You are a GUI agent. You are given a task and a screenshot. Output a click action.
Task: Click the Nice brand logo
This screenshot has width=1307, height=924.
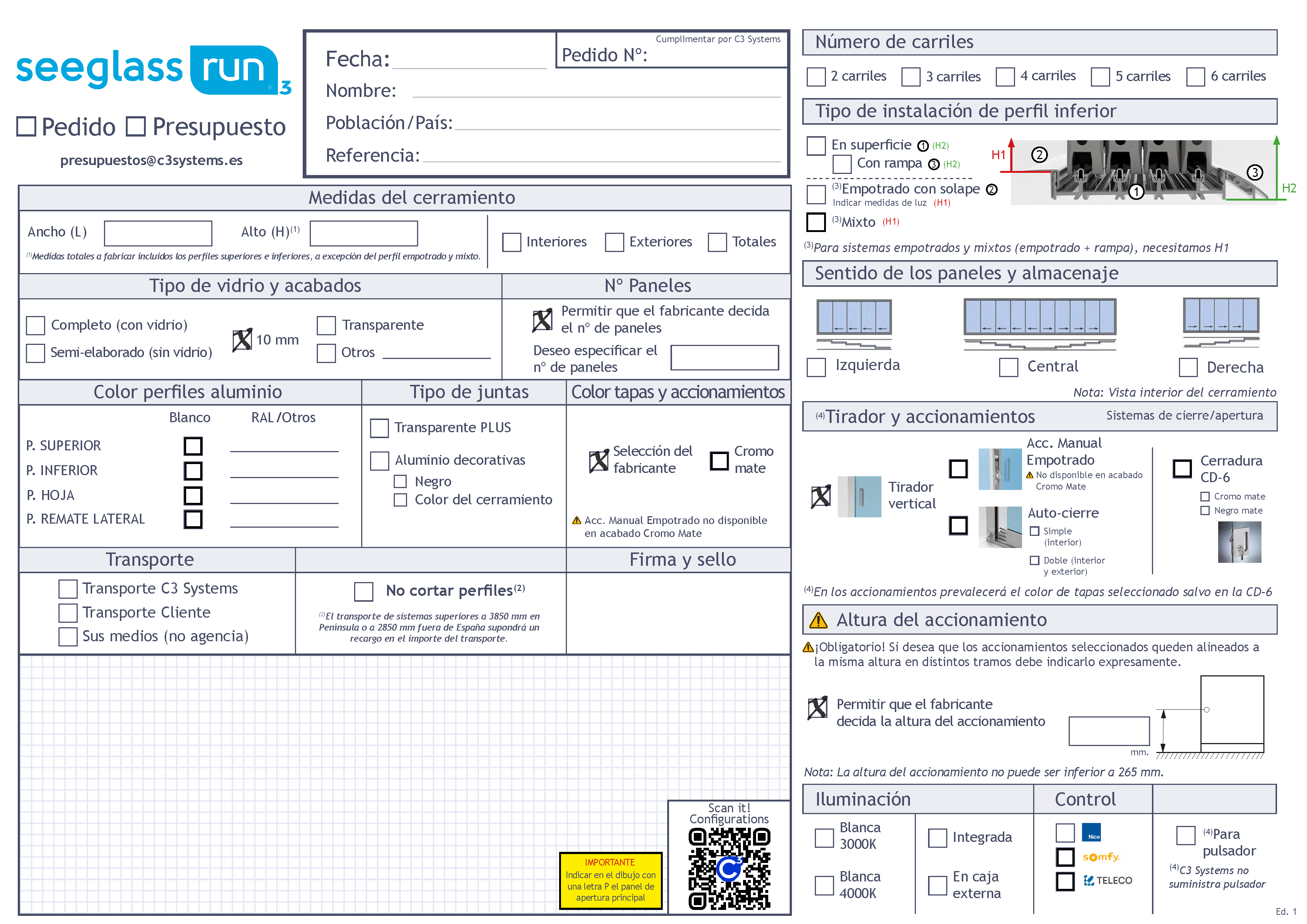click(1091, 832)
